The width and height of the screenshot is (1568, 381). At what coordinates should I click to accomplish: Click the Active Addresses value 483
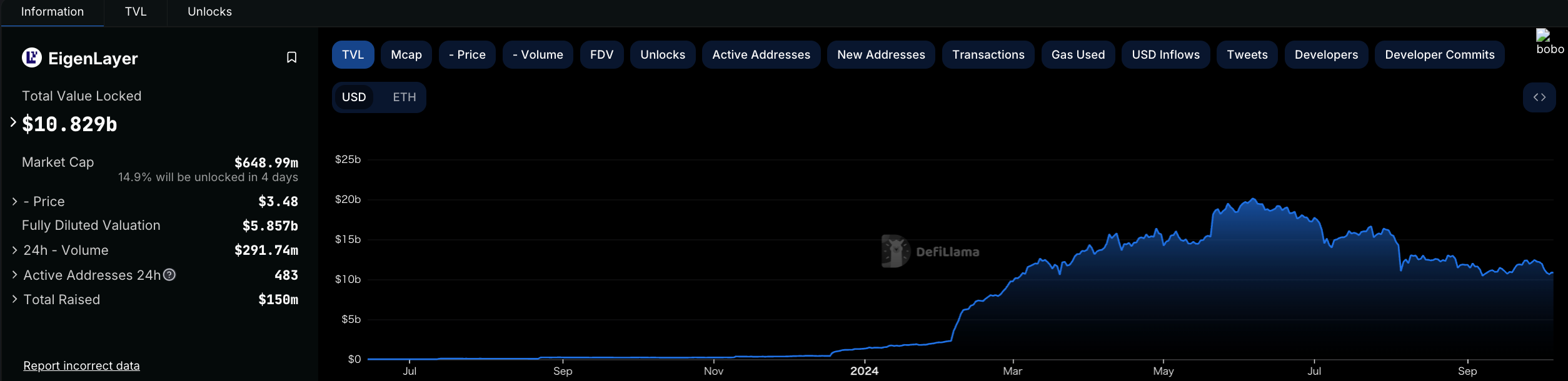point(286,275)
